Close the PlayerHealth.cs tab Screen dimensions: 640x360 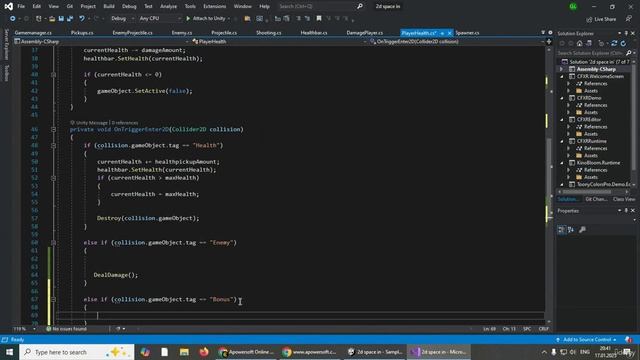click(449, 33)
